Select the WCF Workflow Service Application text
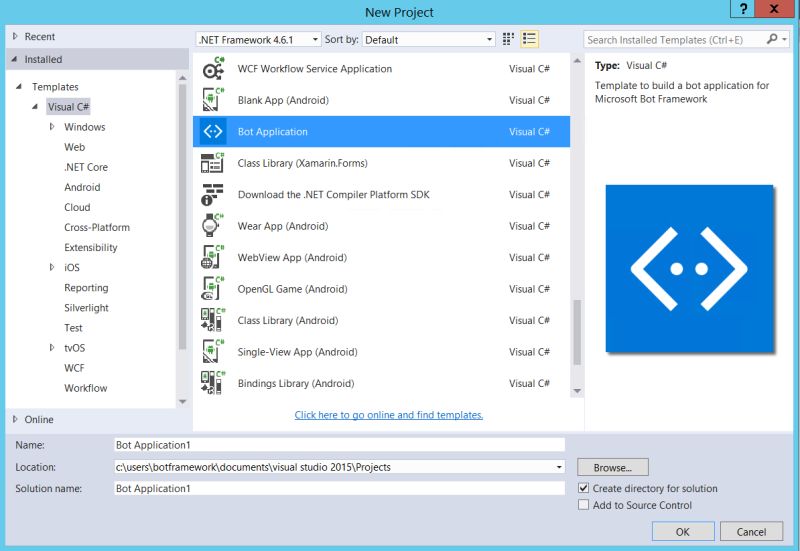This screenshot has height=551, width=800. (315, 68)
